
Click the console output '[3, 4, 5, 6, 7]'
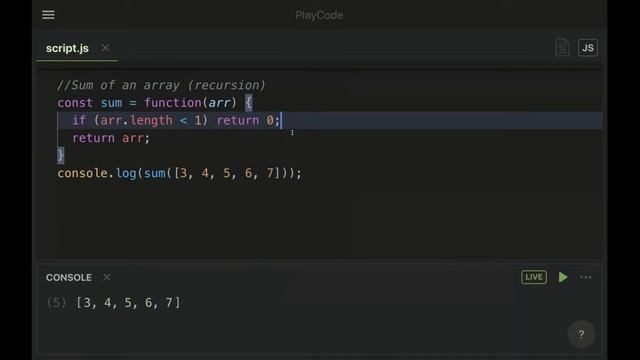[128, 302]
